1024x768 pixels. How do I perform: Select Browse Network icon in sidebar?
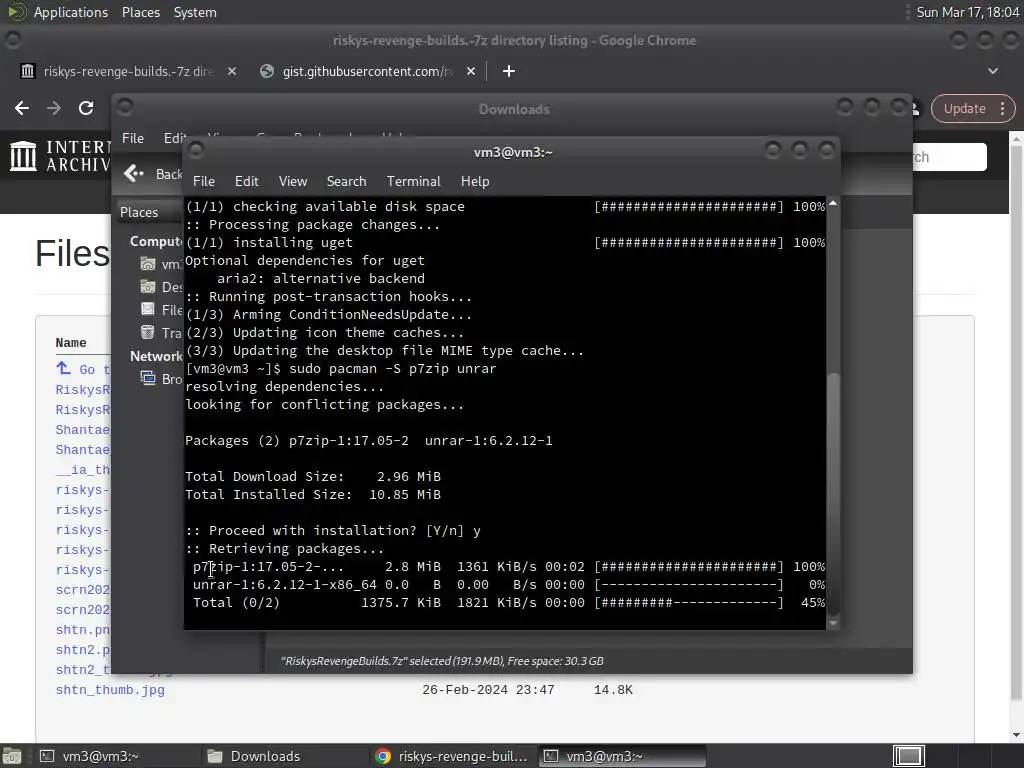click(148, 378)
